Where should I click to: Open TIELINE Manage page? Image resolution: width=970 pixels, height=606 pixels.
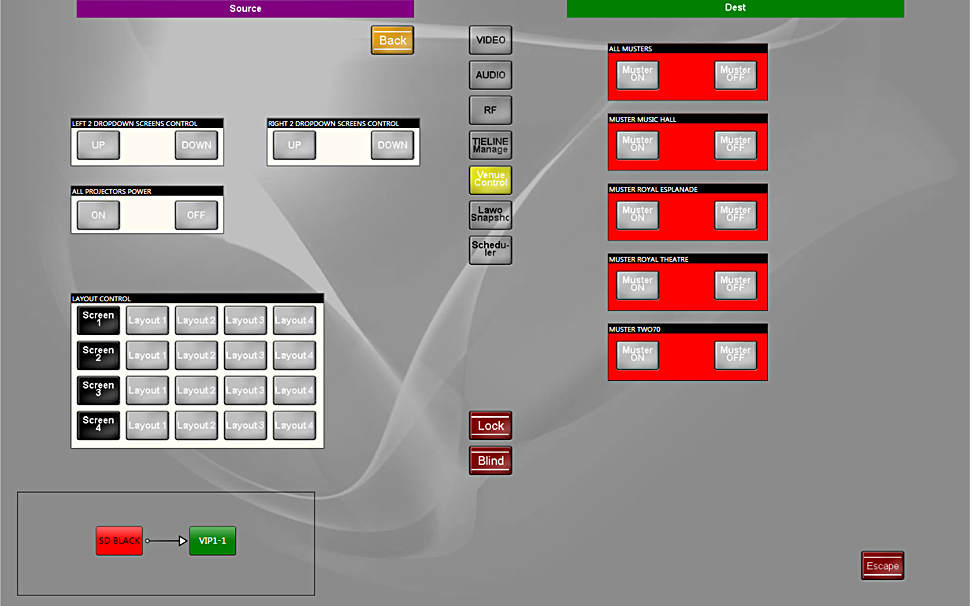[490, 145]
